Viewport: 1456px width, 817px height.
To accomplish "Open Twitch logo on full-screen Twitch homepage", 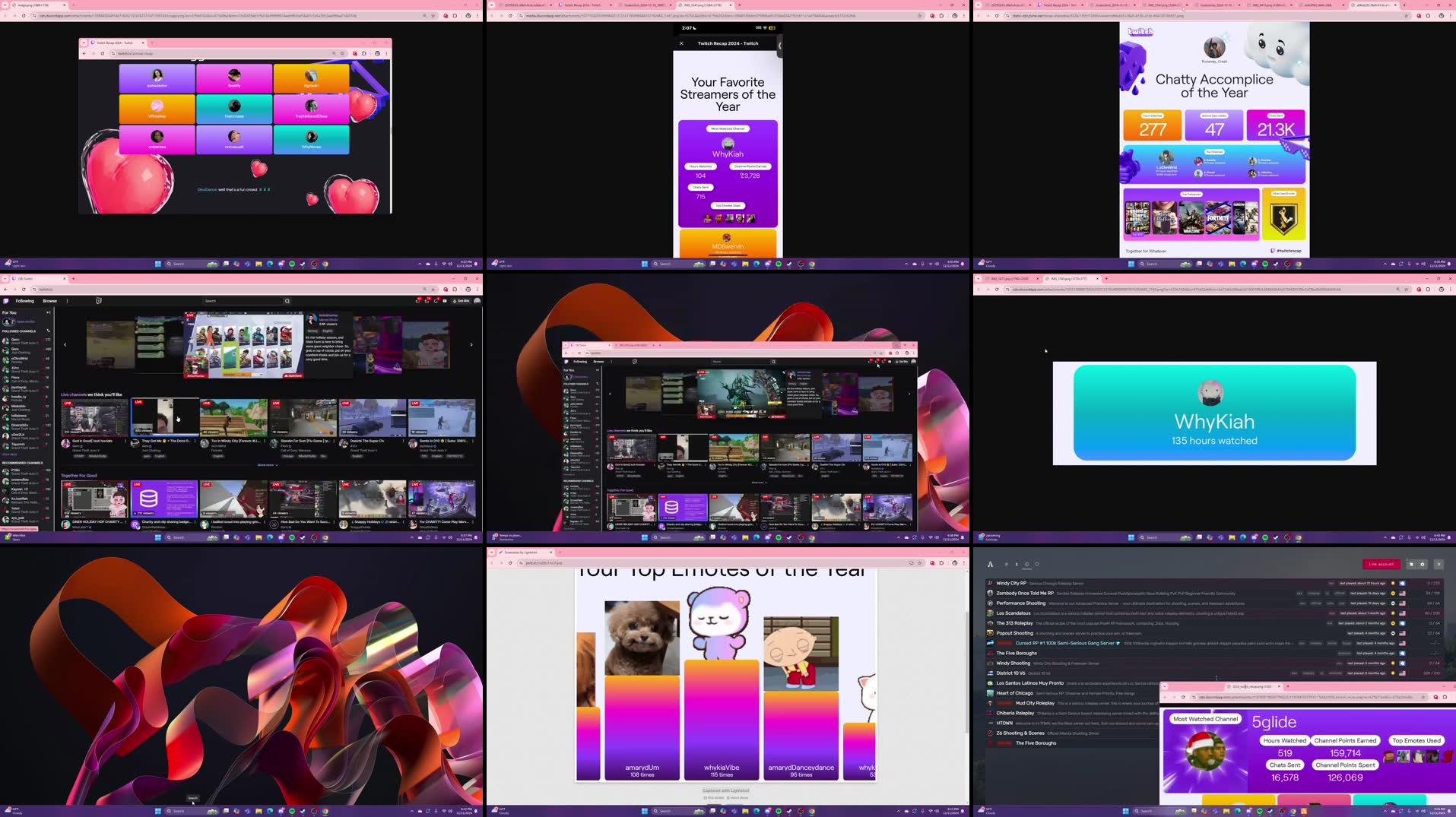I will click(x=6, y=301).
